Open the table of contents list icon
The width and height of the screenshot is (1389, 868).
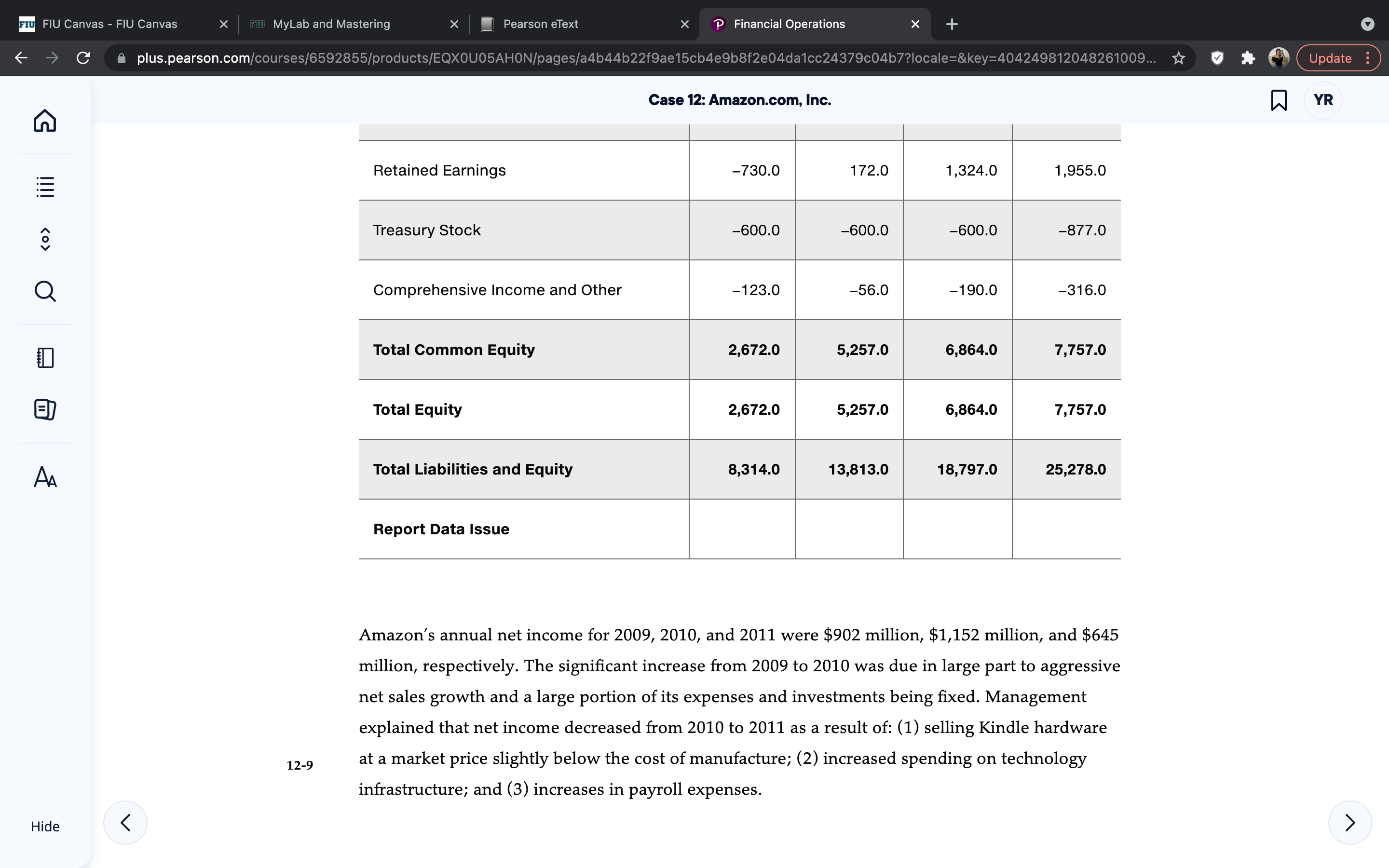tap(45, 187)
